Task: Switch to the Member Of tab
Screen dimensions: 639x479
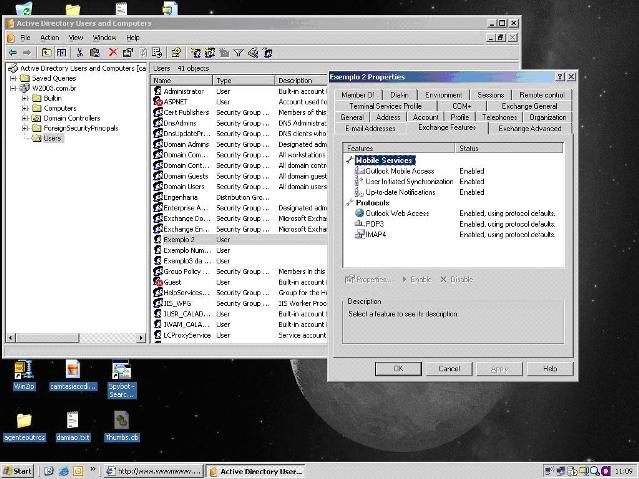Action: [359, 95]
